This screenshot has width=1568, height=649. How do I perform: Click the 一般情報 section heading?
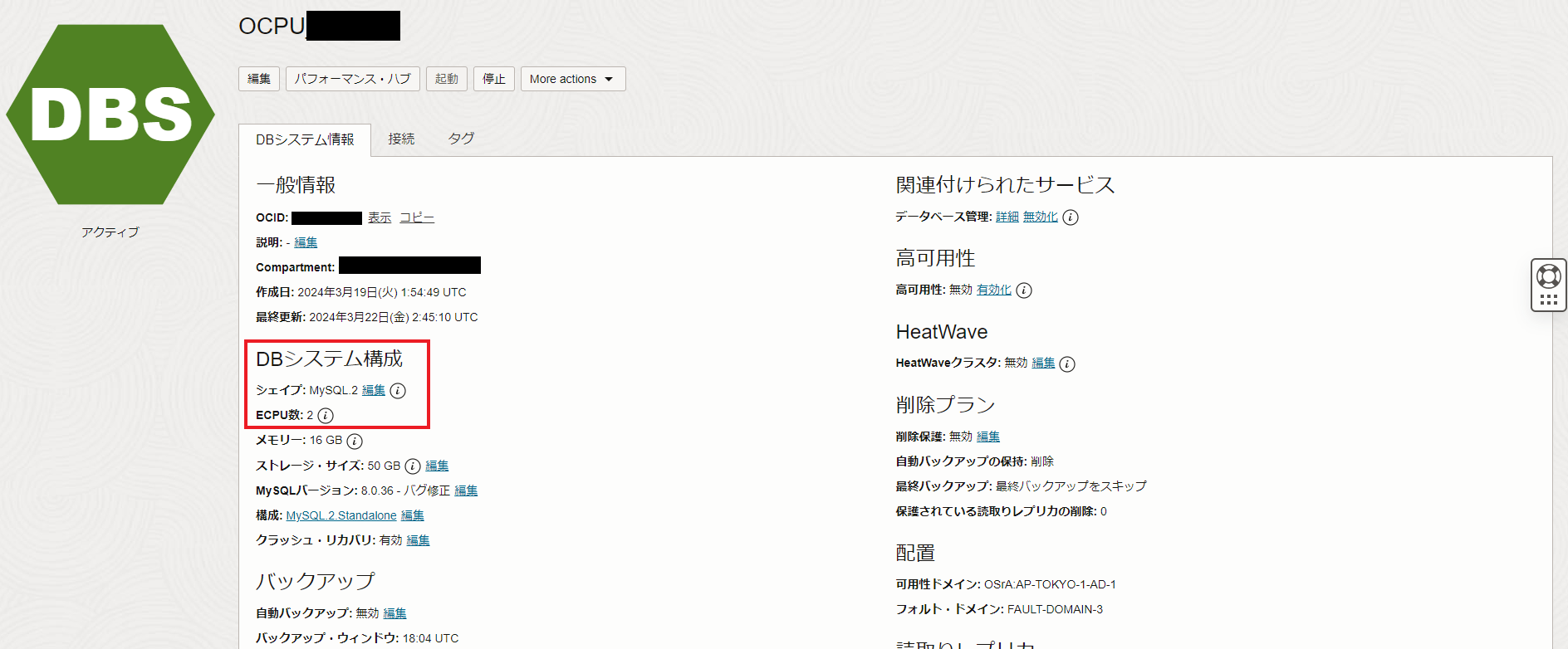(x=296, y=185)
